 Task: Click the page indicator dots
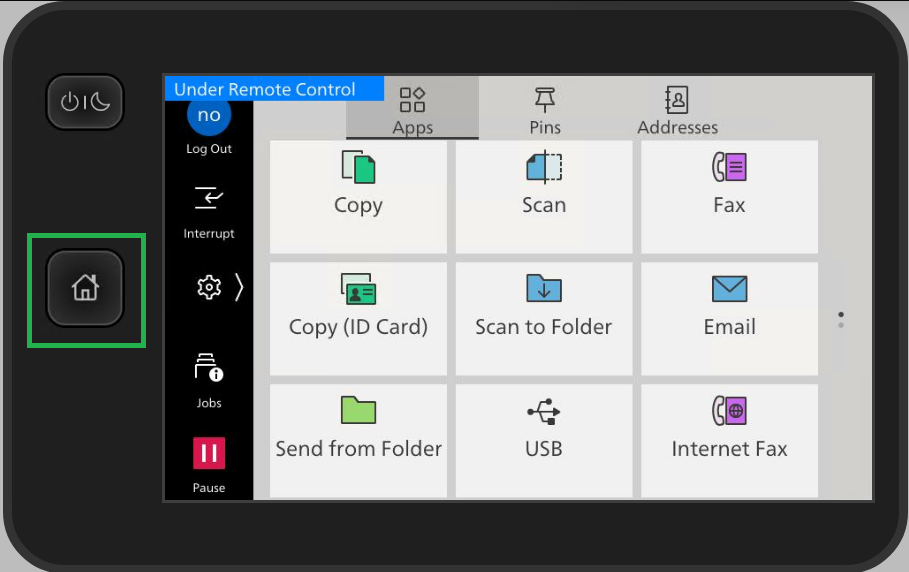(x=841, y=320)
